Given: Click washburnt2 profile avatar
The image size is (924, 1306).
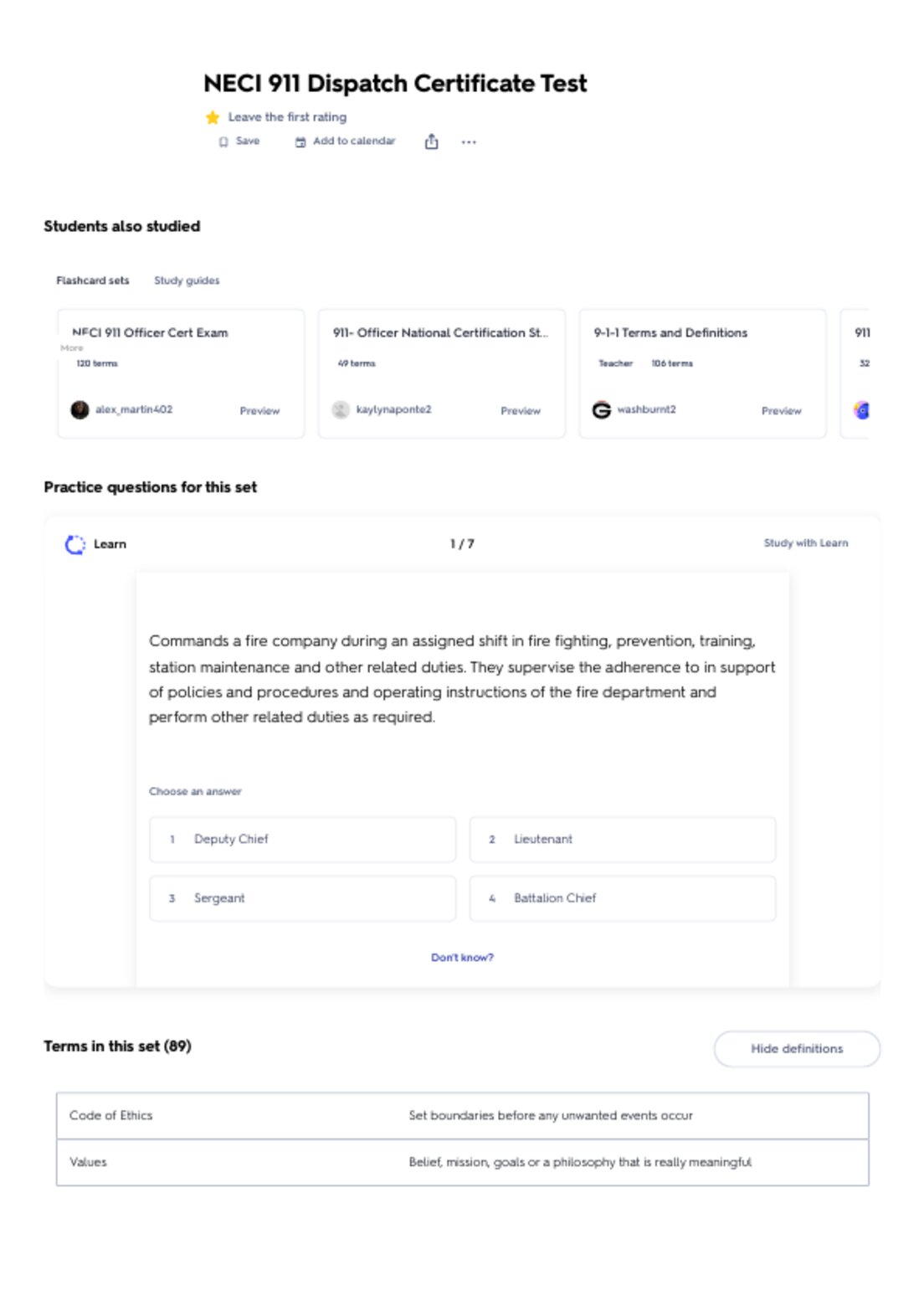Looking at the screenshot, I should [602, 409].
